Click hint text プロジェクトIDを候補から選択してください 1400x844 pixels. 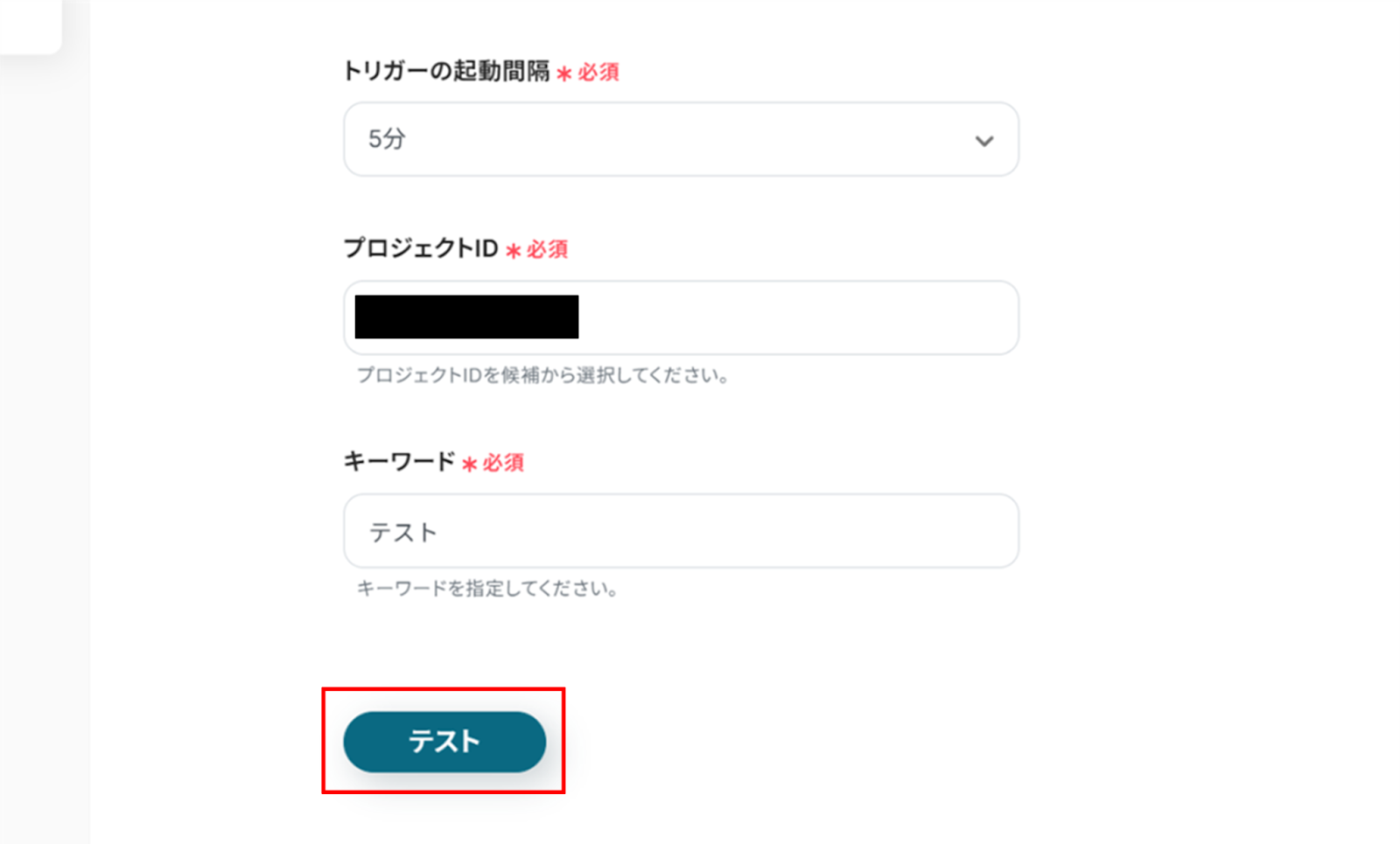click(x=542, y=375)
